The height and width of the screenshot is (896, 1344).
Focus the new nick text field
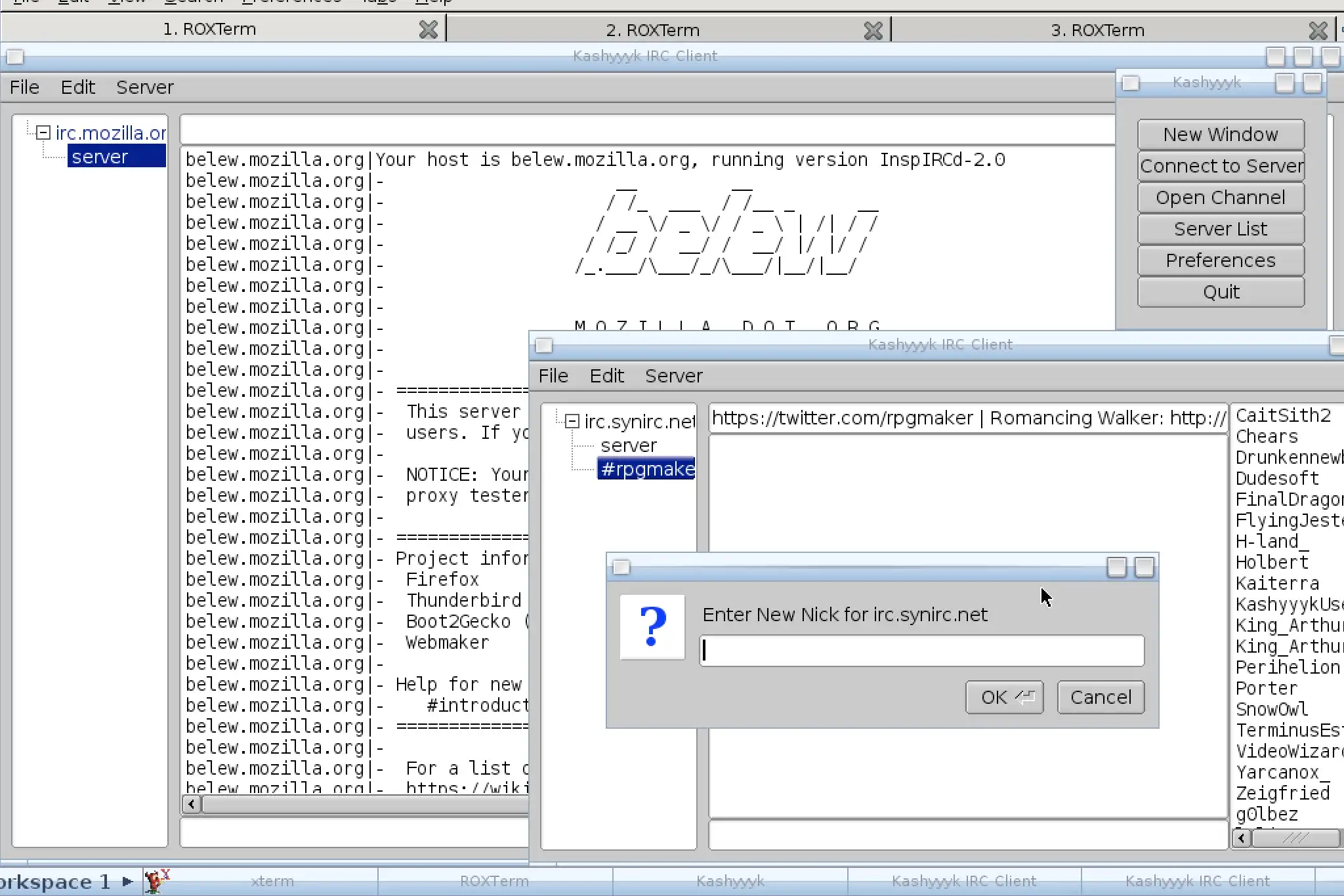point(922,651)
